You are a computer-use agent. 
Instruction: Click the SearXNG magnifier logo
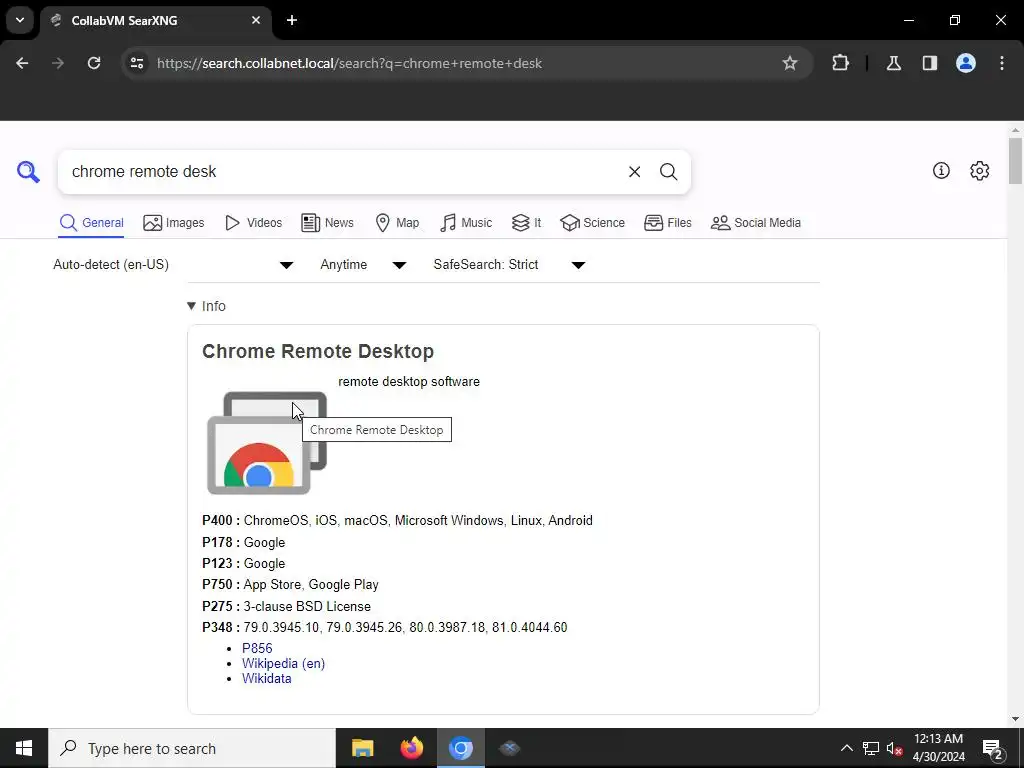(28, 172)
